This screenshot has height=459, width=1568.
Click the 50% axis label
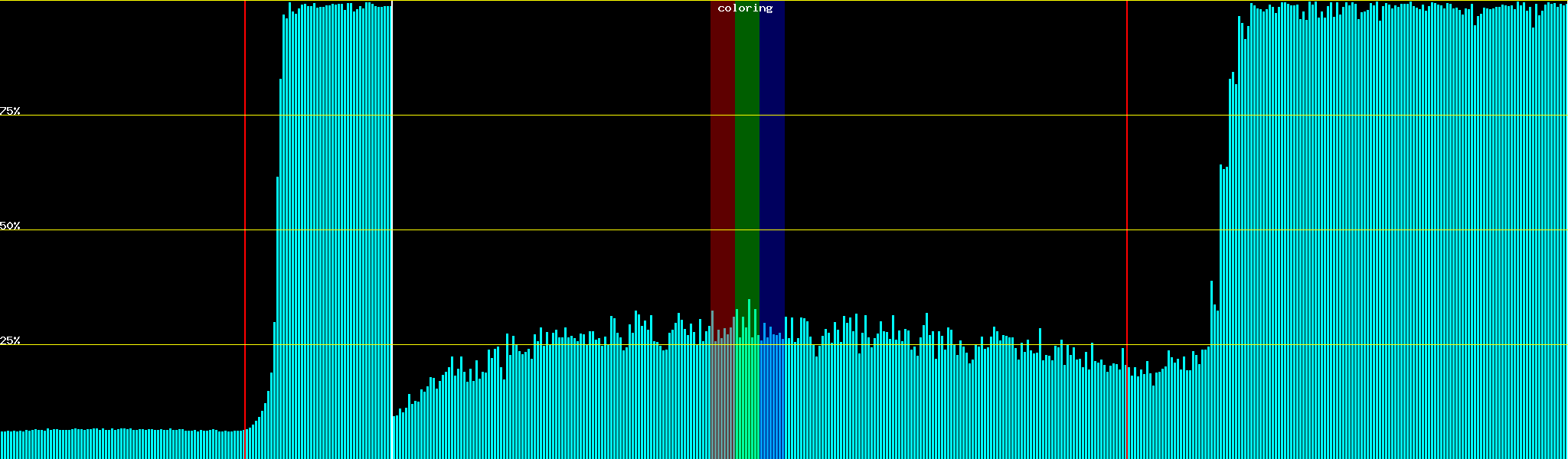click(x=10, y=226)
